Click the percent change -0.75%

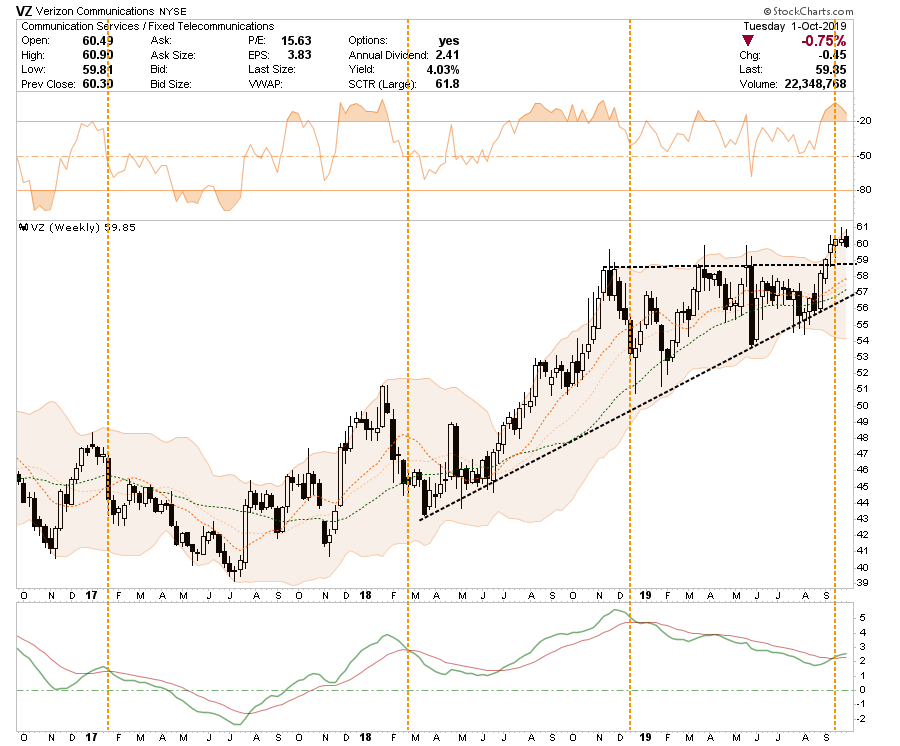(823, 41)
